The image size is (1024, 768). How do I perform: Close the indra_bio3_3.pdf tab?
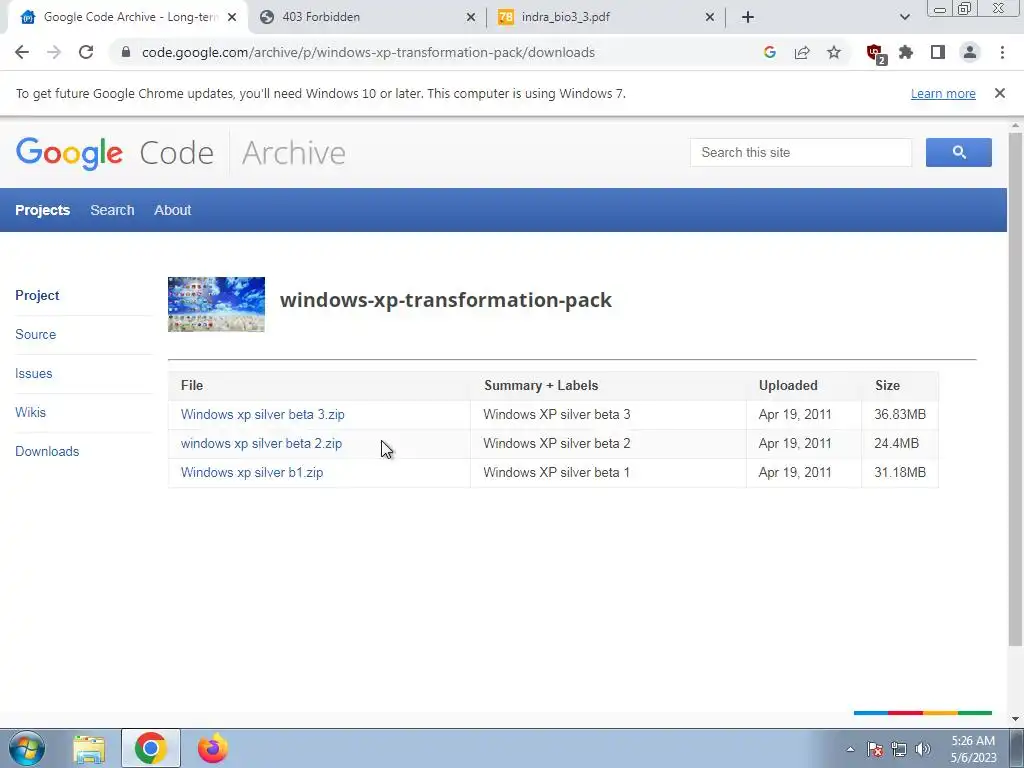click(x=710, y=17)
